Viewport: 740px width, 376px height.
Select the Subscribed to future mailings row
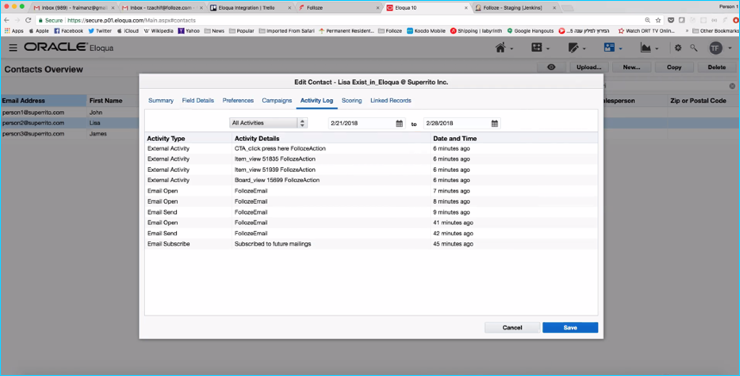pyautogui.click(x=371, y=244)
